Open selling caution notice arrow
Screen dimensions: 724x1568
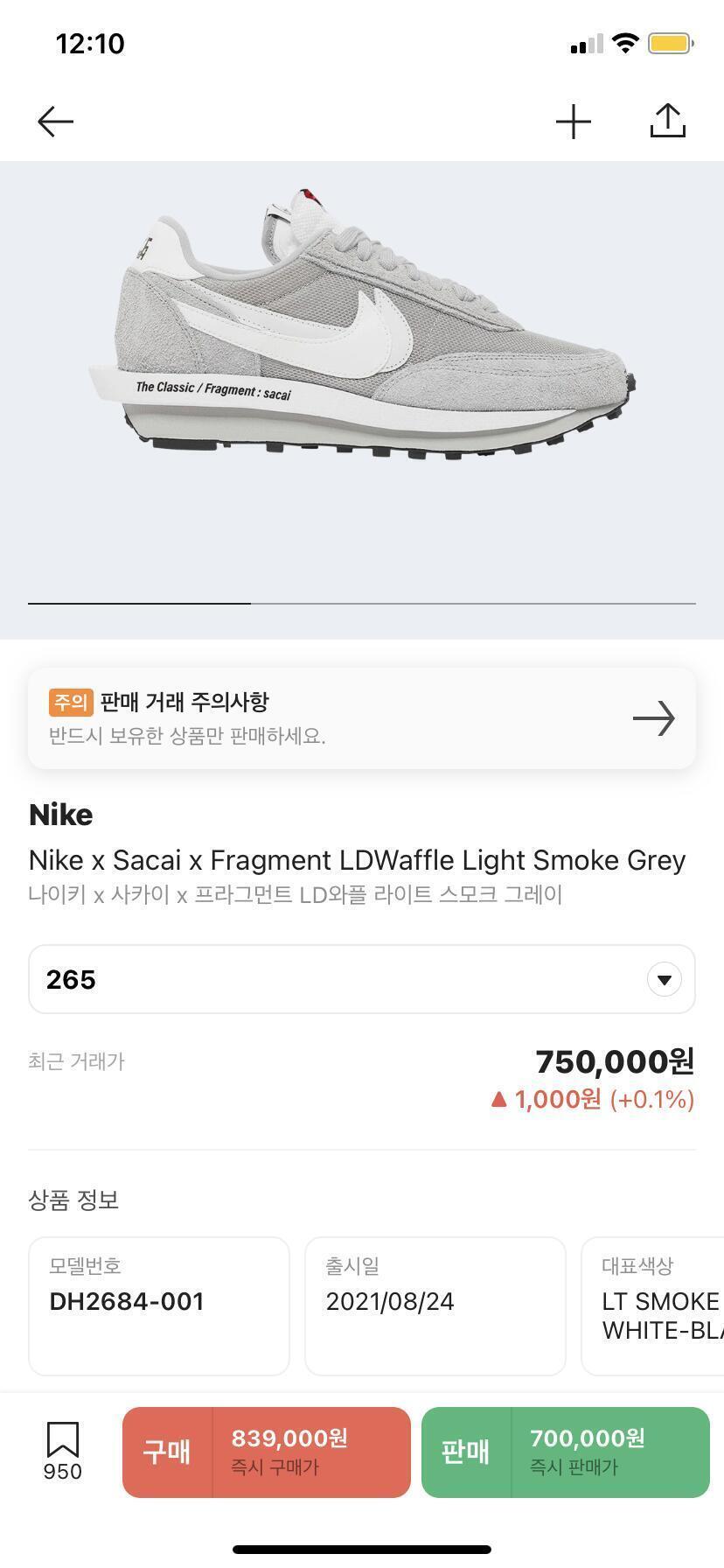pyautogui.click(x=654, y=718)
